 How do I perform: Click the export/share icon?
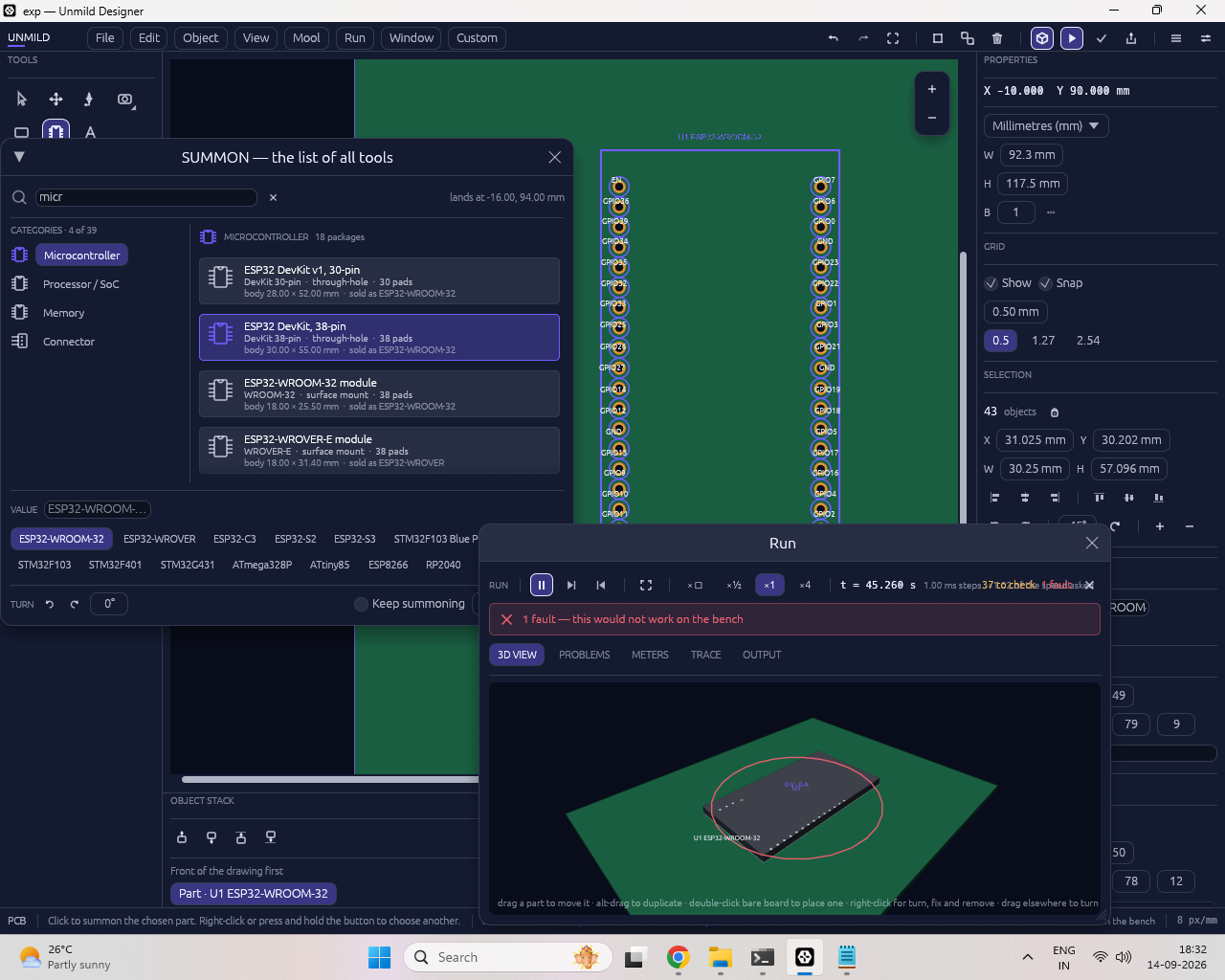tap(1131, 38)
